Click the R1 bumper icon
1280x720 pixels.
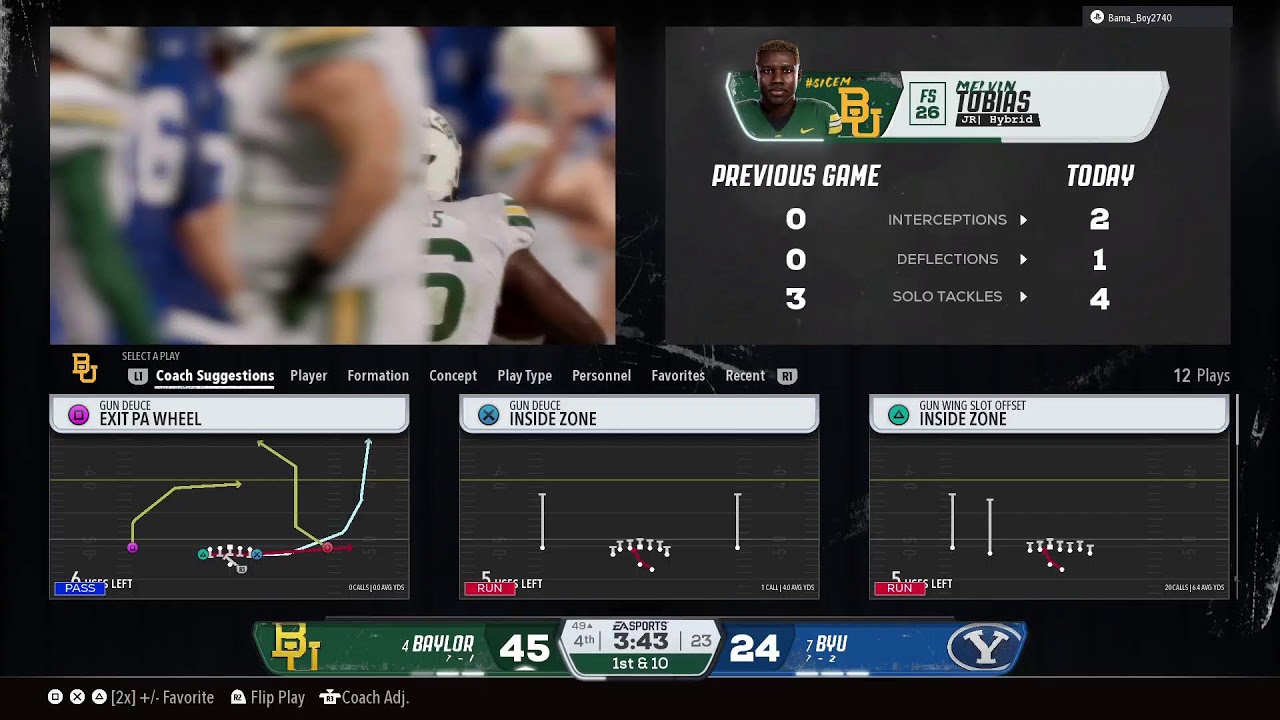point(787,376)
